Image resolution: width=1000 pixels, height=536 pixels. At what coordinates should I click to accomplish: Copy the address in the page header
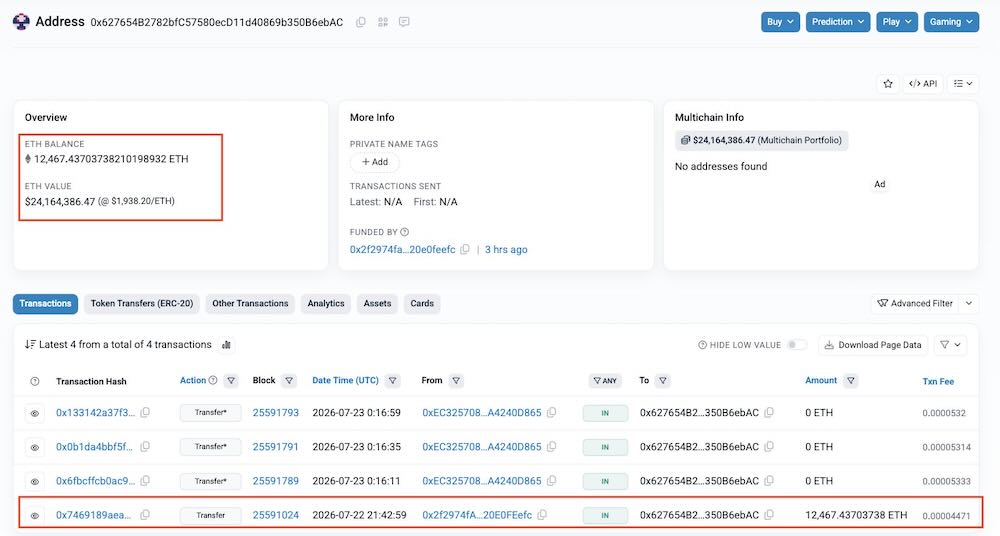tap(360, 22)
